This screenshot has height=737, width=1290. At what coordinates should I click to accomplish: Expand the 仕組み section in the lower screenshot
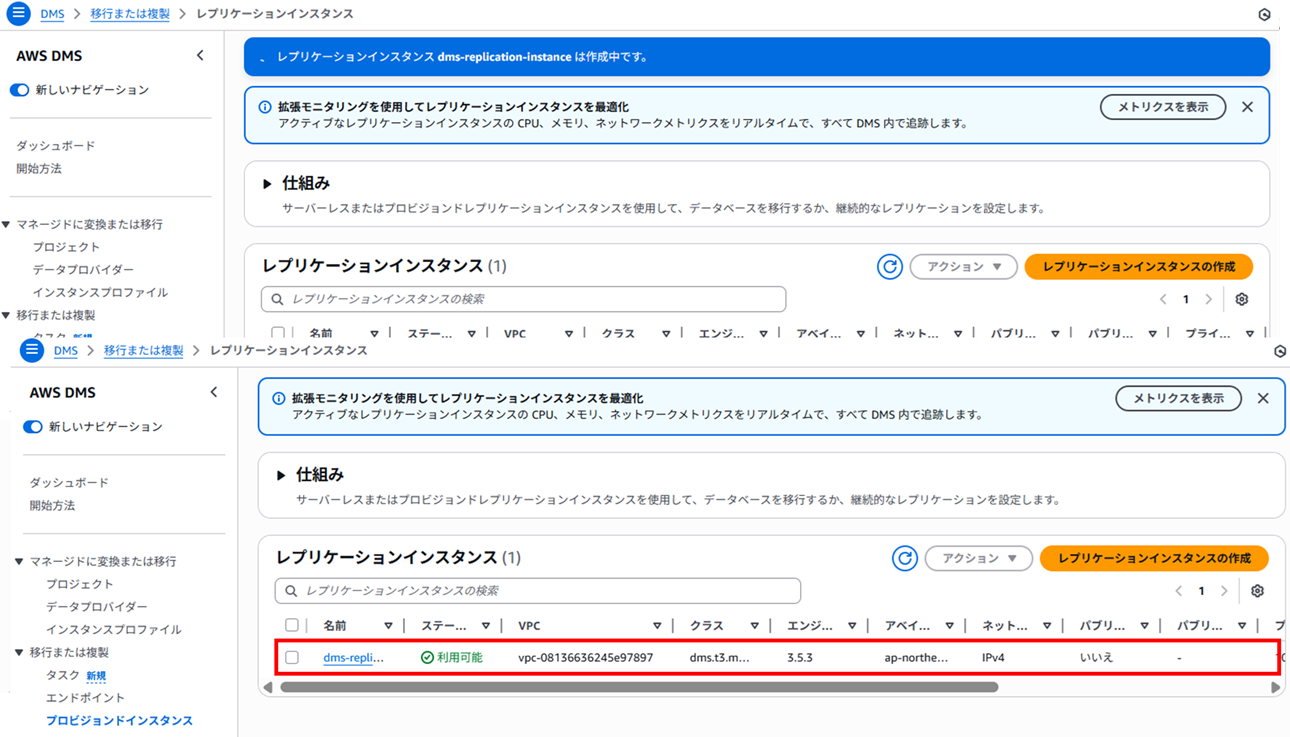(x=281, y=475)
